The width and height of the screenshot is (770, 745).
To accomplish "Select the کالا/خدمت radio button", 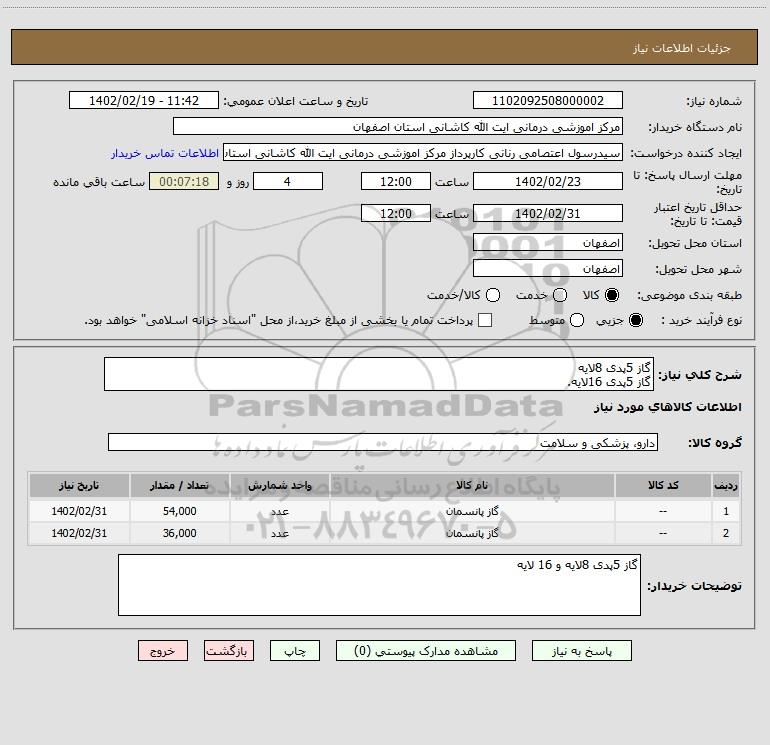I will [493, 295].
